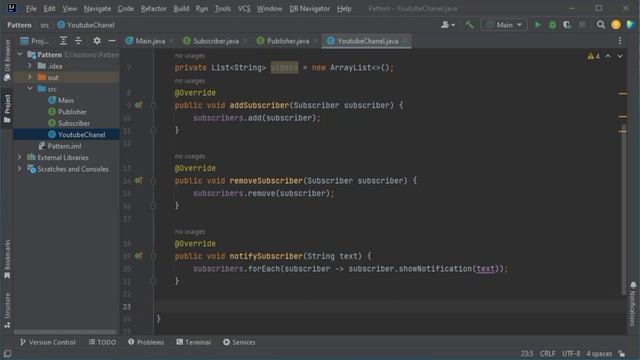Select Pattern.iml file in project tree
Viewport: 640px width, 360px height.
pyautogui.click(x=60, y=146)
